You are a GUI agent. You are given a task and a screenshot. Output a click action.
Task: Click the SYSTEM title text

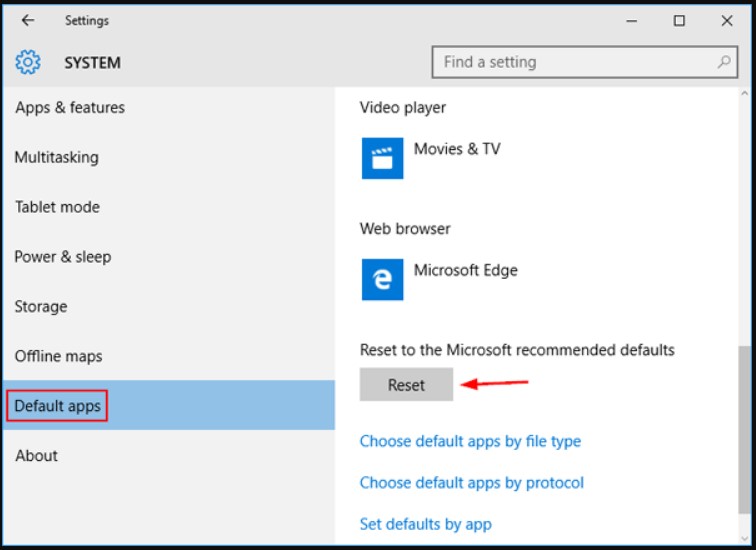93,63
